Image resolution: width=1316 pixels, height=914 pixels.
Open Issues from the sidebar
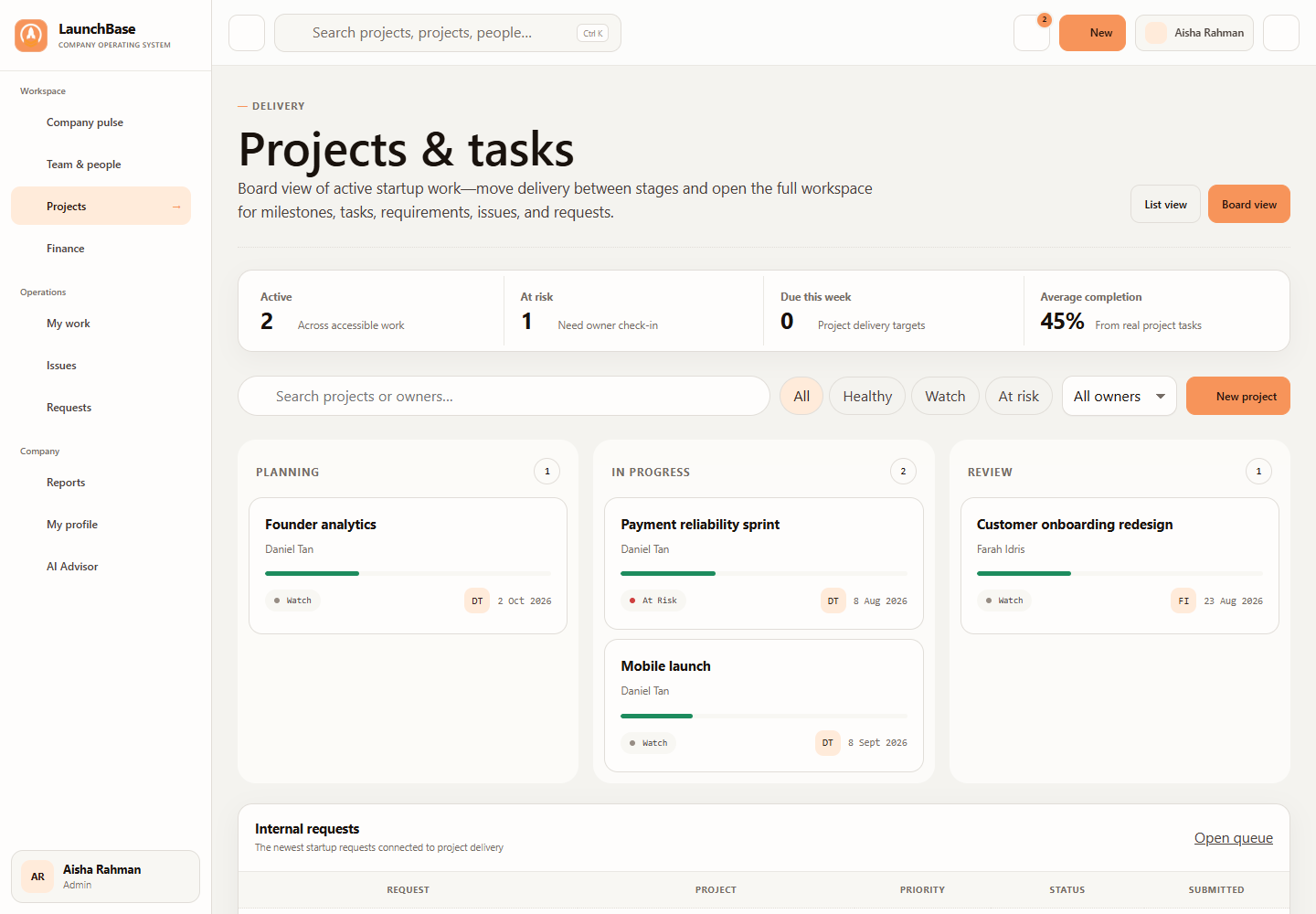coord(101,366)
